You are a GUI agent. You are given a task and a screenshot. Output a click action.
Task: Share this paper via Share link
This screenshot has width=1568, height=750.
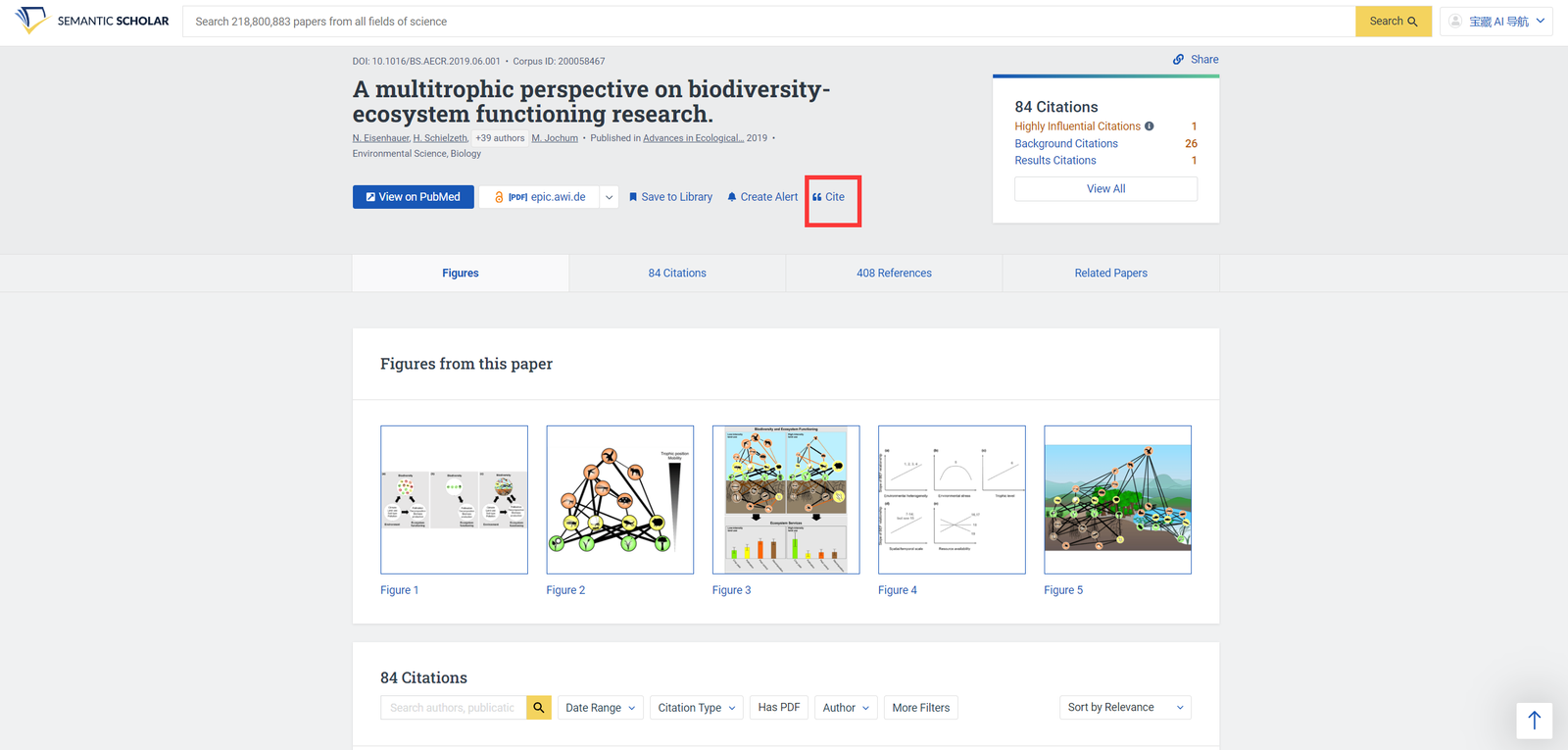[1196, 60]
